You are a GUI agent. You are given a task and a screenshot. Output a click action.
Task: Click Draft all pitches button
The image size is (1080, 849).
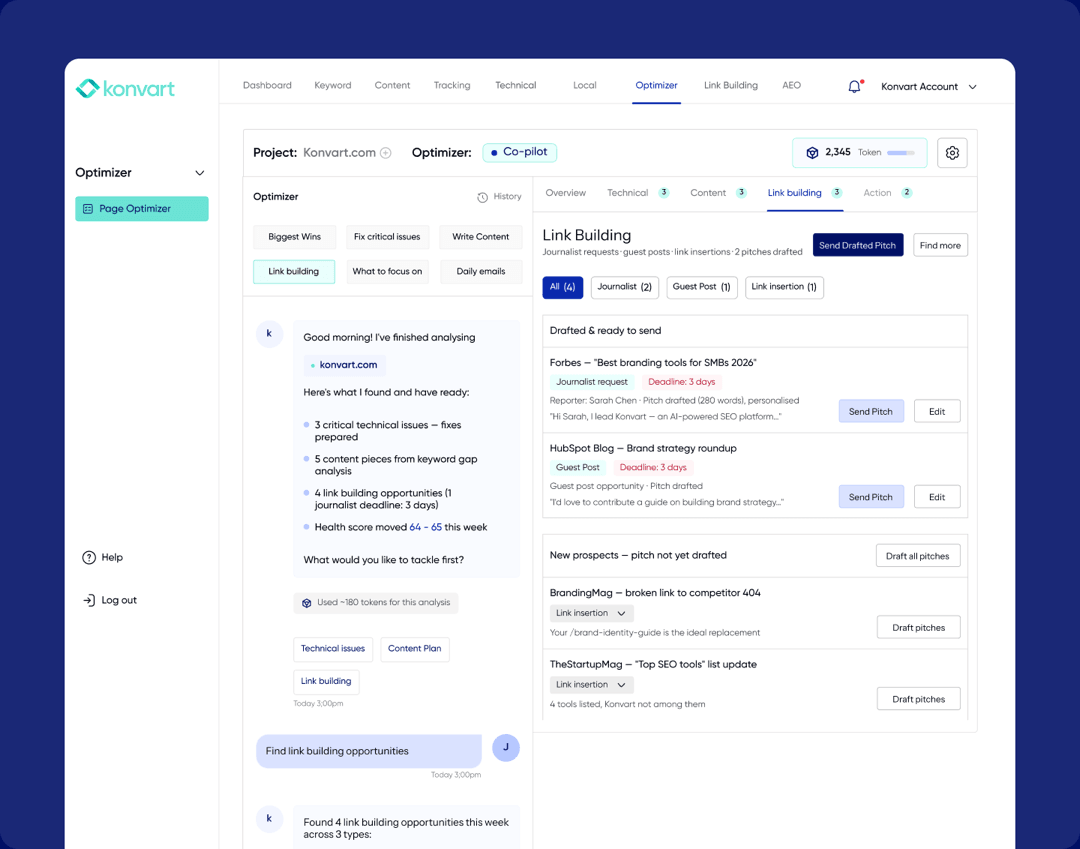[917, 556]
